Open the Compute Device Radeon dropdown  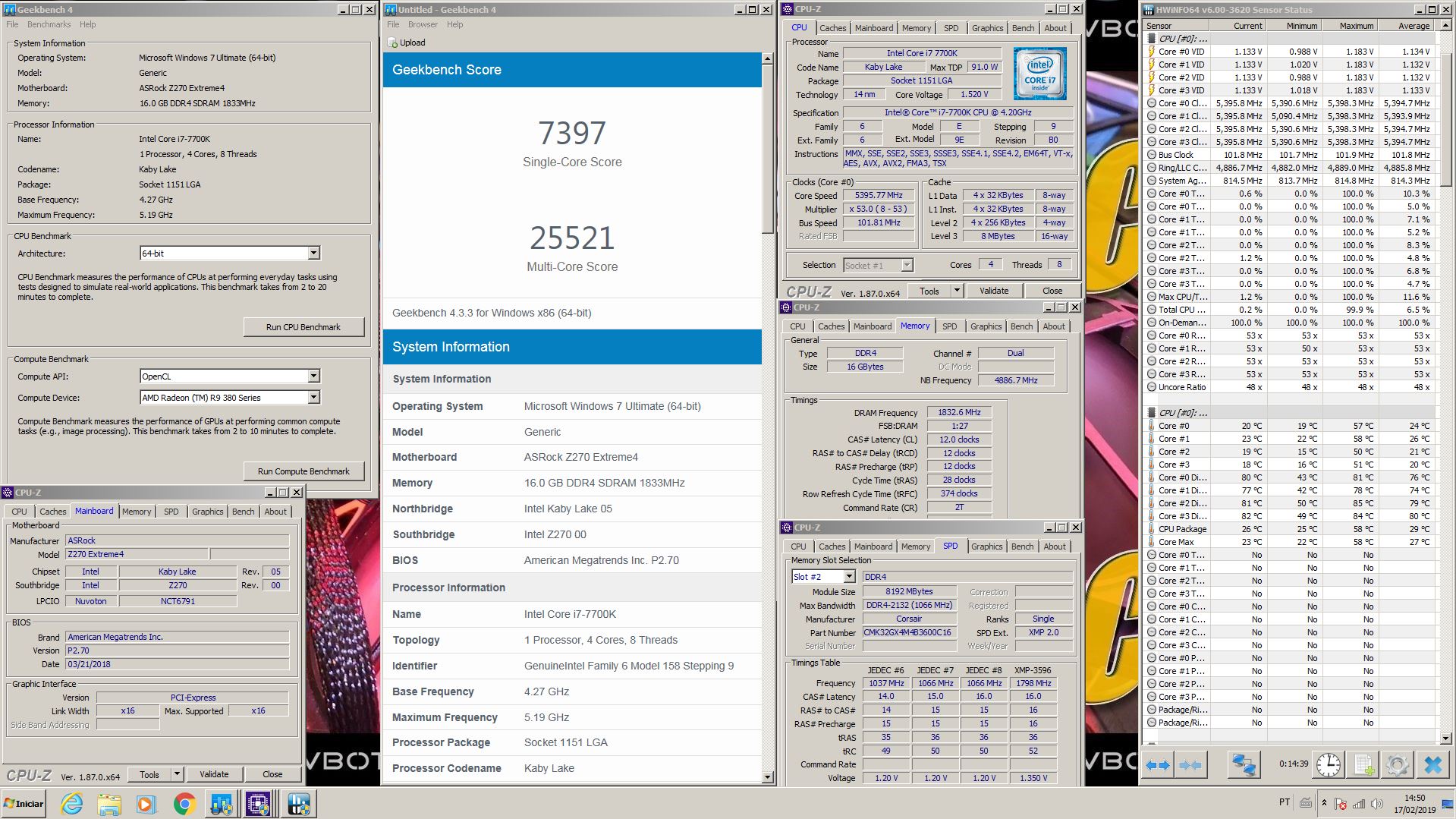[x=313, y=398]
